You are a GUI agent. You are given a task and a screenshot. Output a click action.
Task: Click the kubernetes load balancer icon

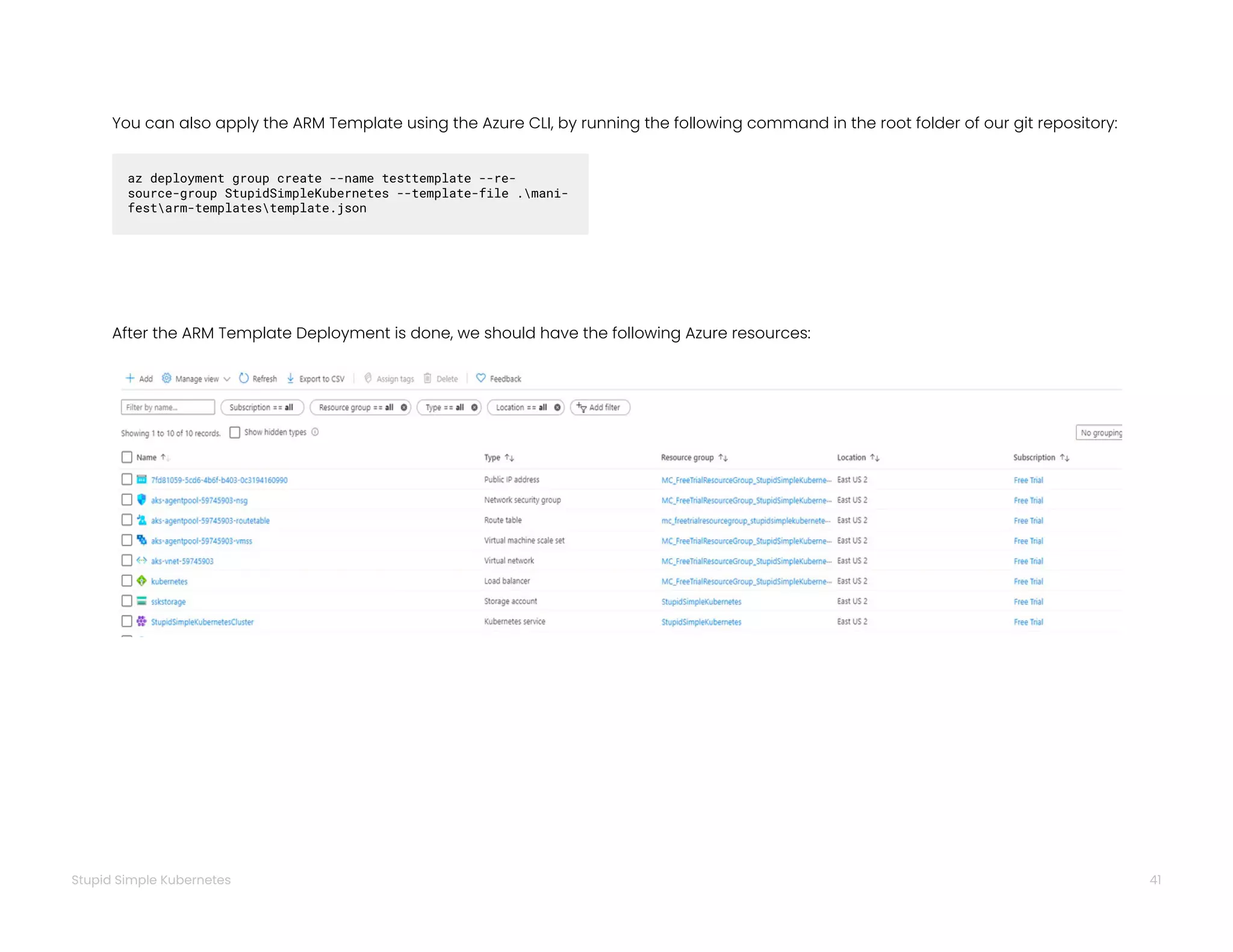(141, 581)
